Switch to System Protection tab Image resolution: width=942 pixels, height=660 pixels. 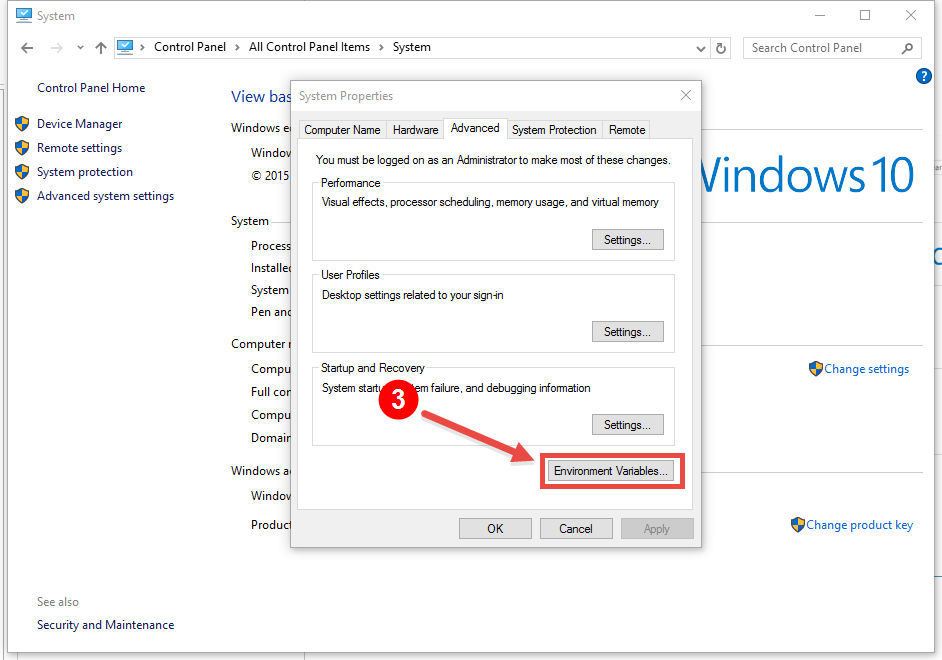click(x=554, y=130)
